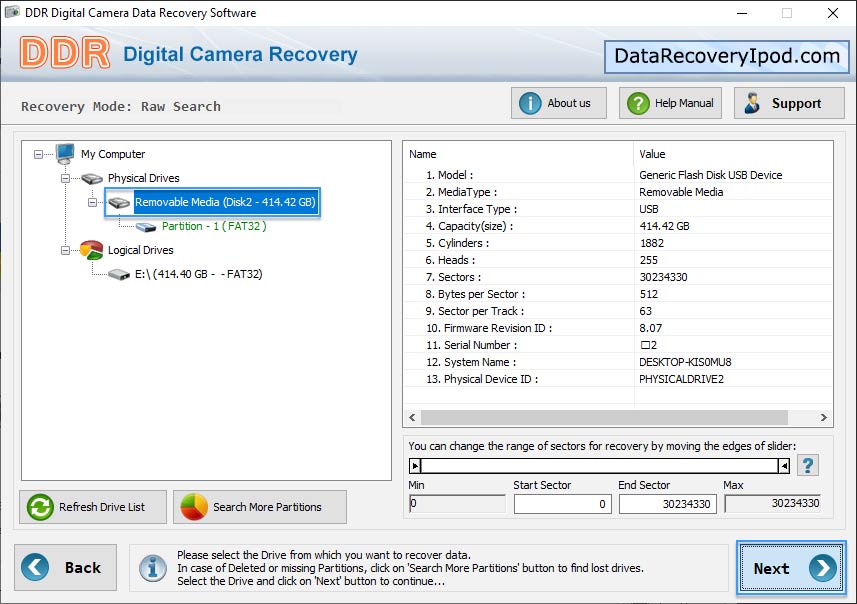Open the Help Manual button

point(670,103)
